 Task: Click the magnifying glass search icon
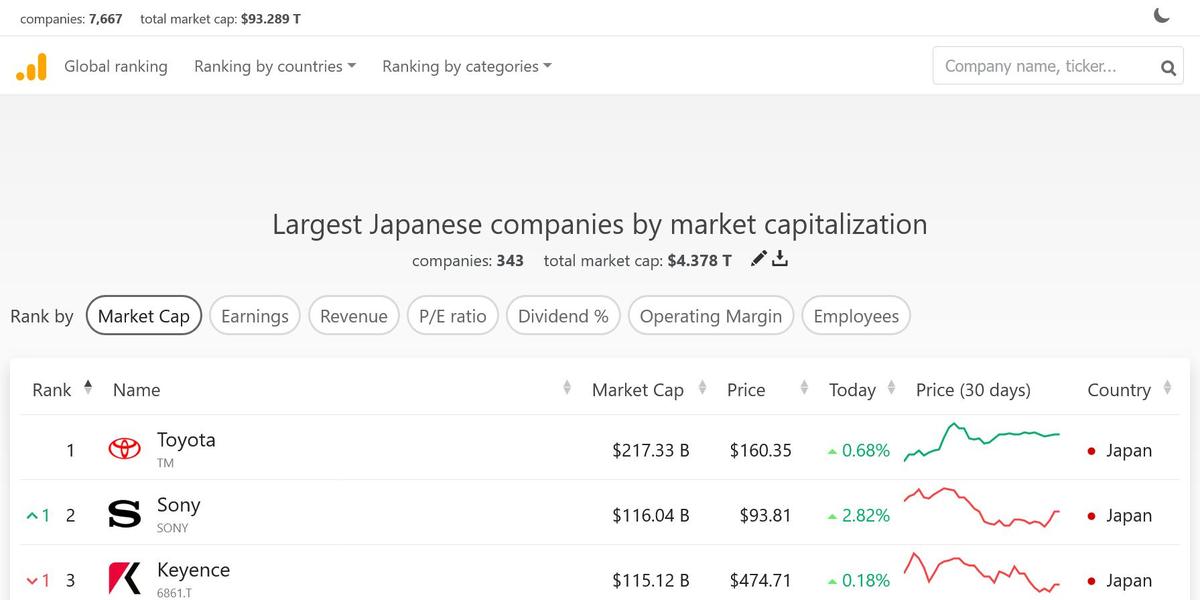[1168, 66]
